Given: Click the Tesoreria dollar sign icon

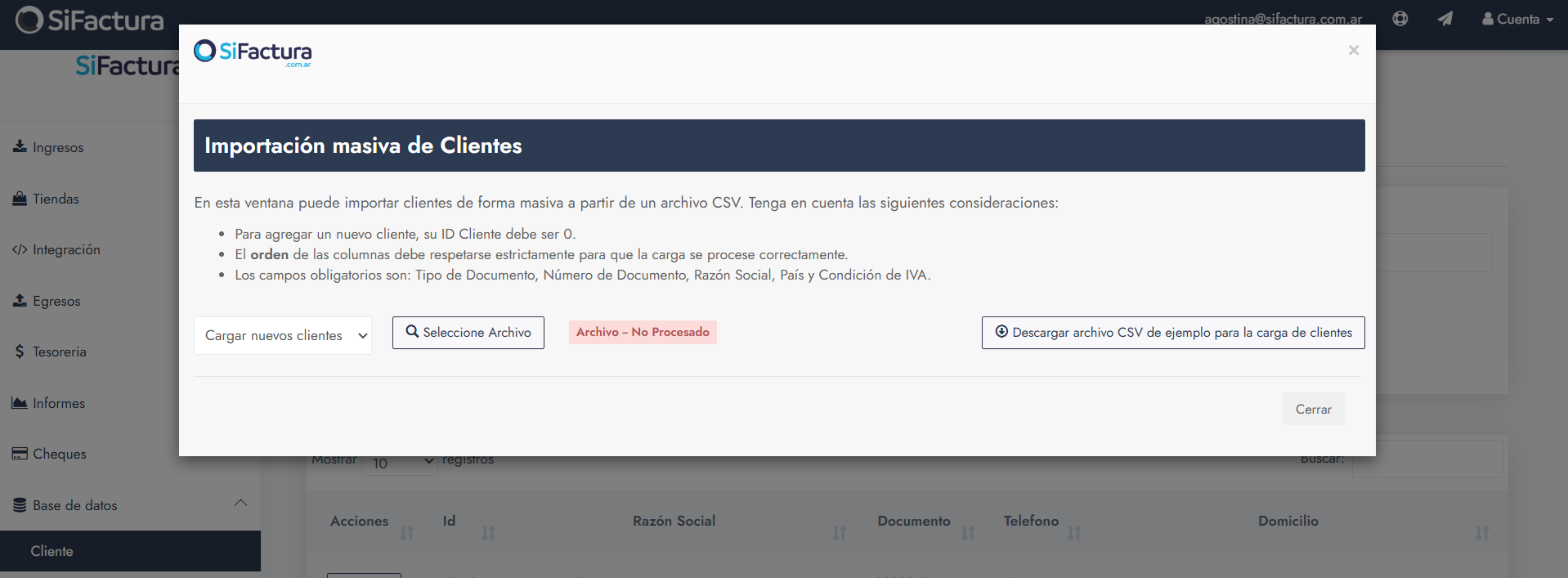Looking at the screenshot, I should [20, 352].
